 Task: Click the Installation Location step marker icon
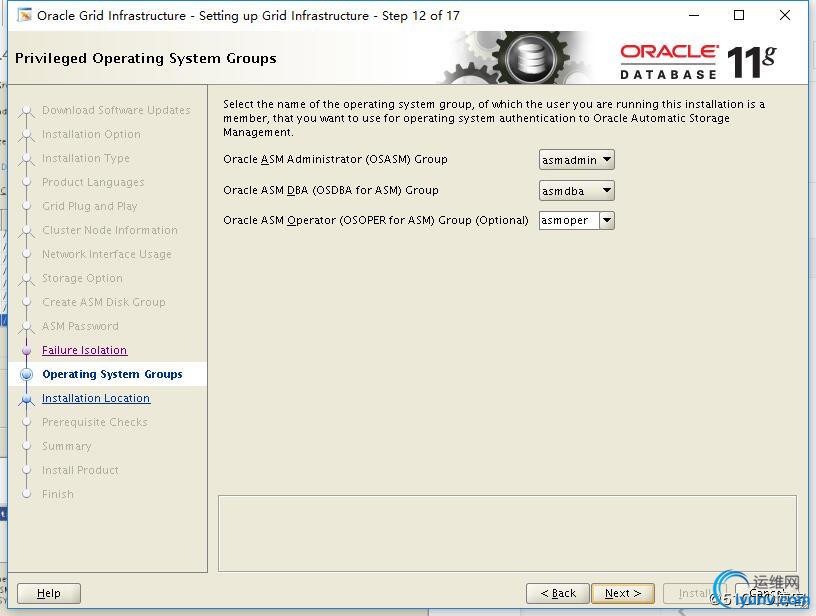pyautogui.click(x=27, y=399)
